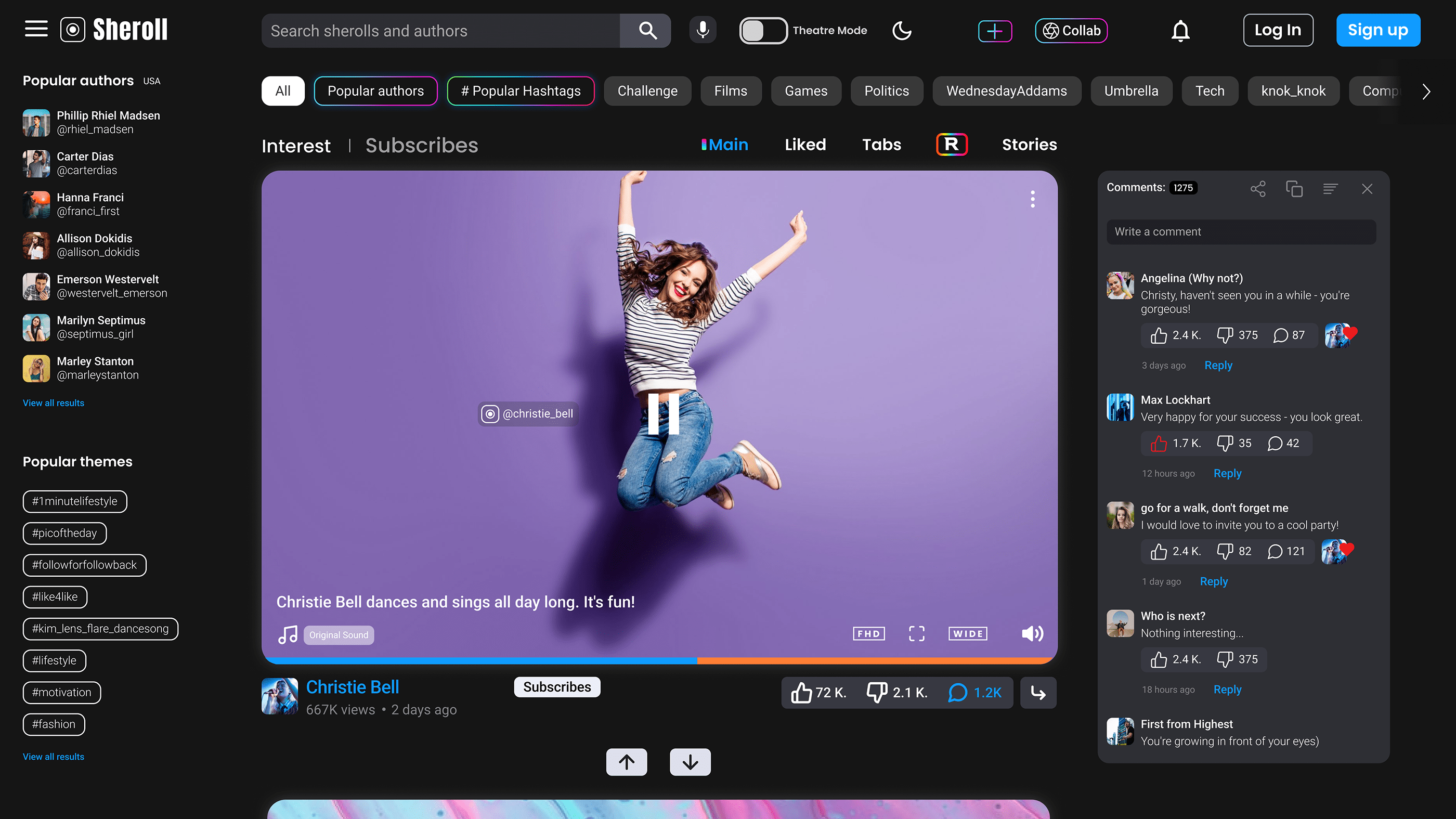1456x819 pixels.
Task: Open the Stories tab
Action: [1029, 145]
